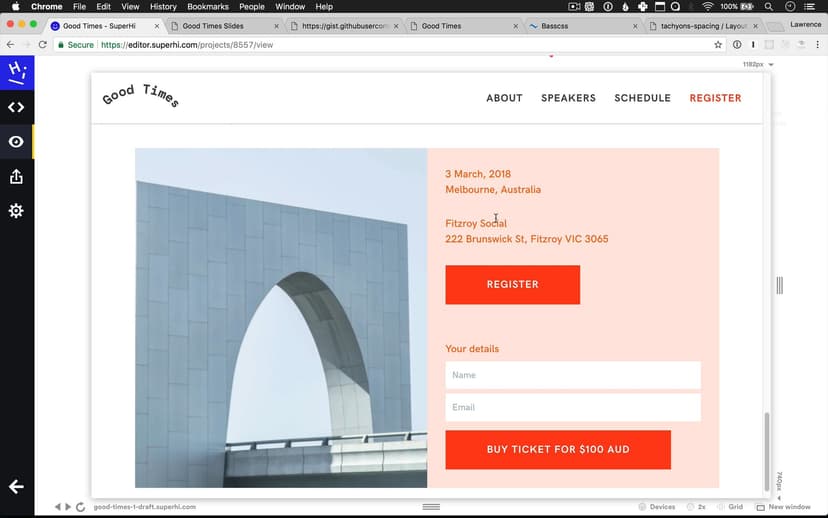Screen dimensions: 828x518
Task: Open project settings gear icon
Action: click(16, 211)
